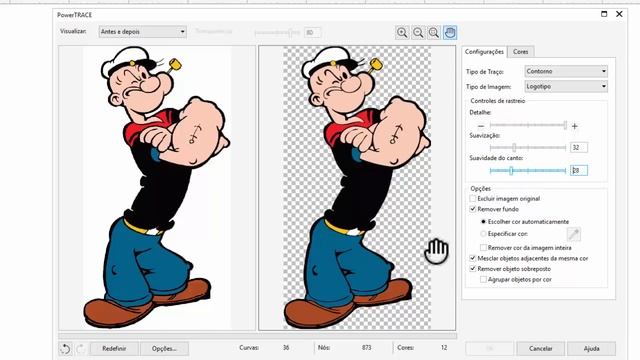Open the Tipo de Imagem dropdown

pos(566,87)
